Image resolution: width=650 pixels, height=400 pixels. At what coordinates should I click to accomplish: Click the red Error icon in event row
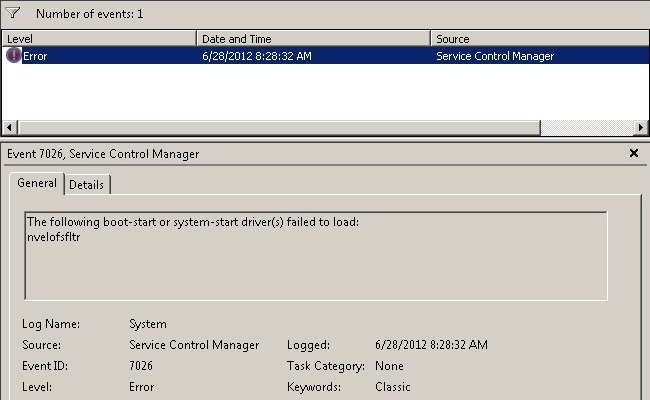13,56
